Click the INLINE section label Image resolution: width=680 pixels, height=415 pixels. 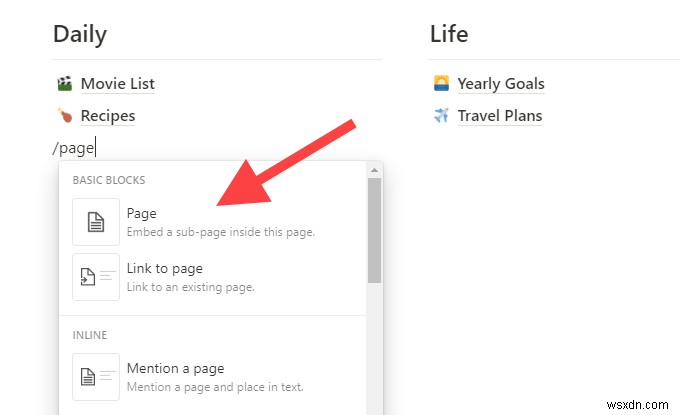coord(90,335)
